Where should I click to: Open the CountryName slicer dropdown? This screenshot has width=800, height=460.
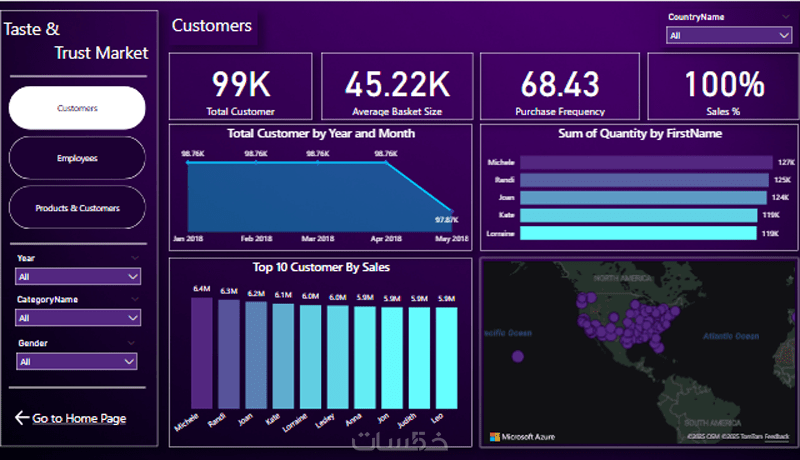(x=729, y=35)
